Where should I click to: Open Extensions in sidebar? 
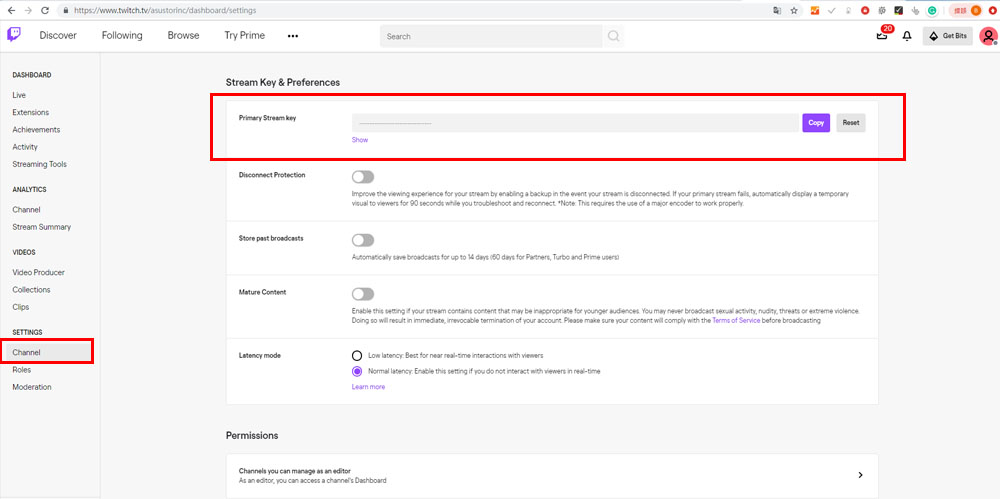click(x=31, y=112)
